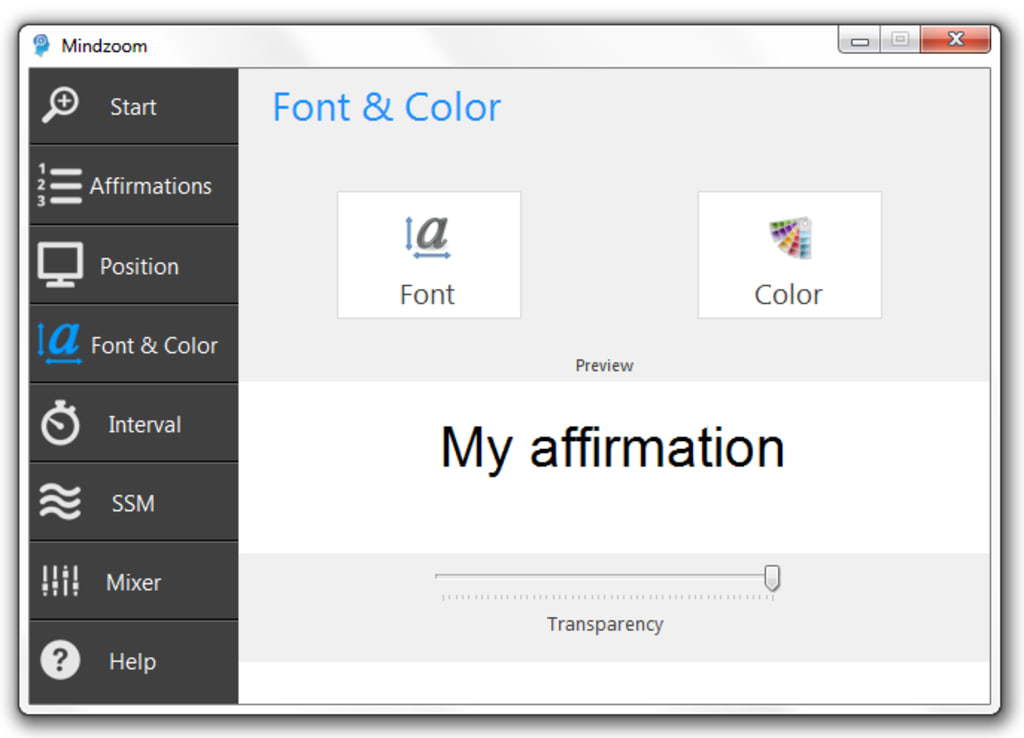1024x738 pixels.
Task: Click the 'Preview' label
Action: pyautogui.click(x=604, y=365)
